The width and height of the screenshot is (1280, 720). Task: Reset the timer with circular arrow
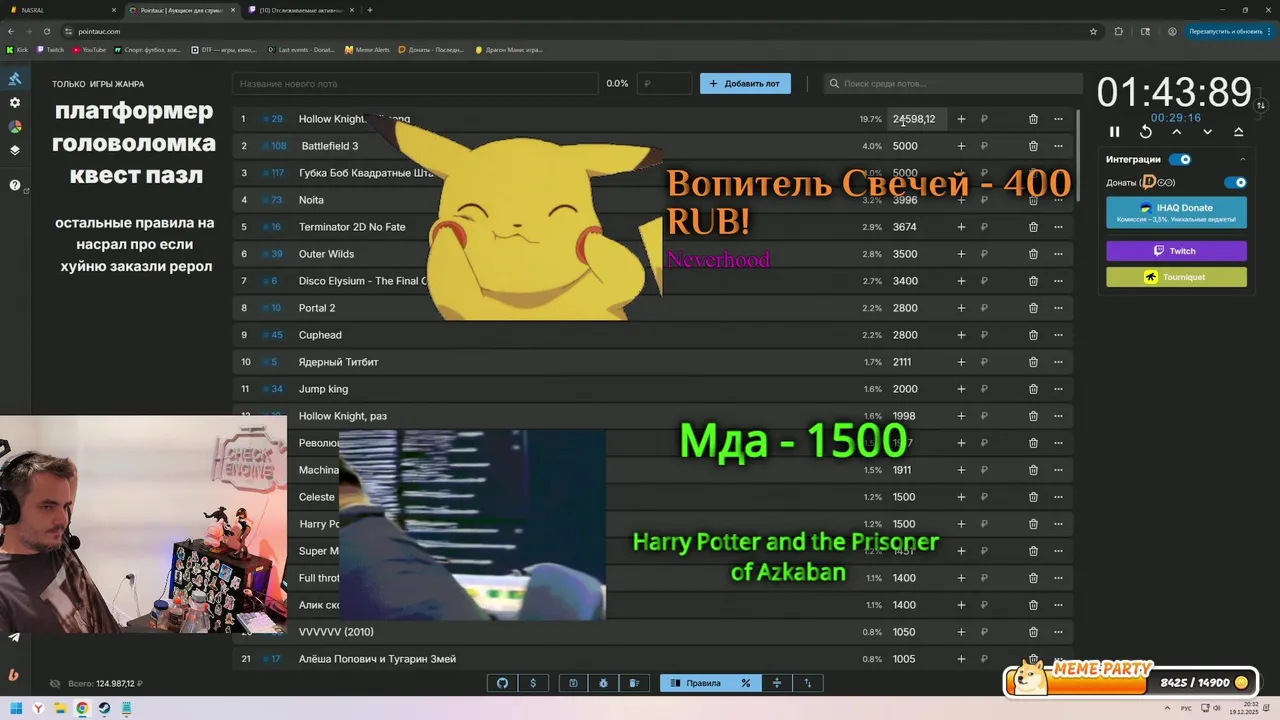(x=1146, y=132)
